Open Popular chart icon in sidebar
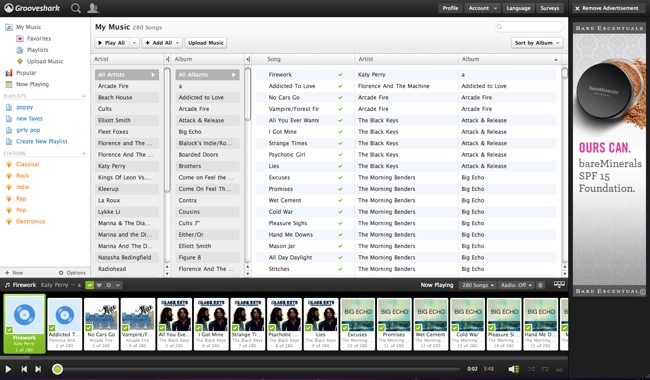This screenshot has height=380, width=650. point(9,73)
